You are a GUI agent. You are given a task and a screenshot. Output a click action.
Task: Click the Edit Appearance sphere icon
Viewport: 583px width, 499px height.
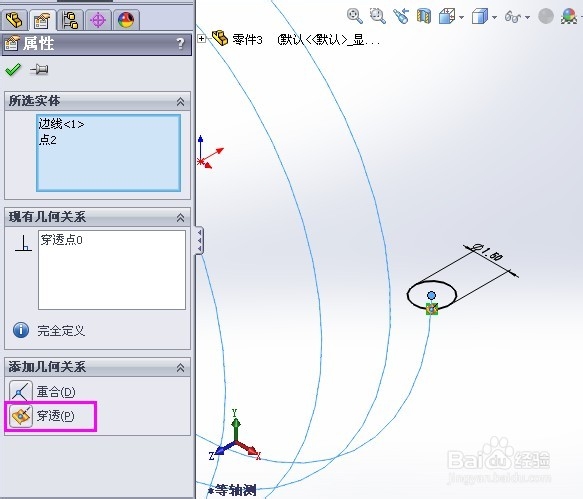(546, 16)
